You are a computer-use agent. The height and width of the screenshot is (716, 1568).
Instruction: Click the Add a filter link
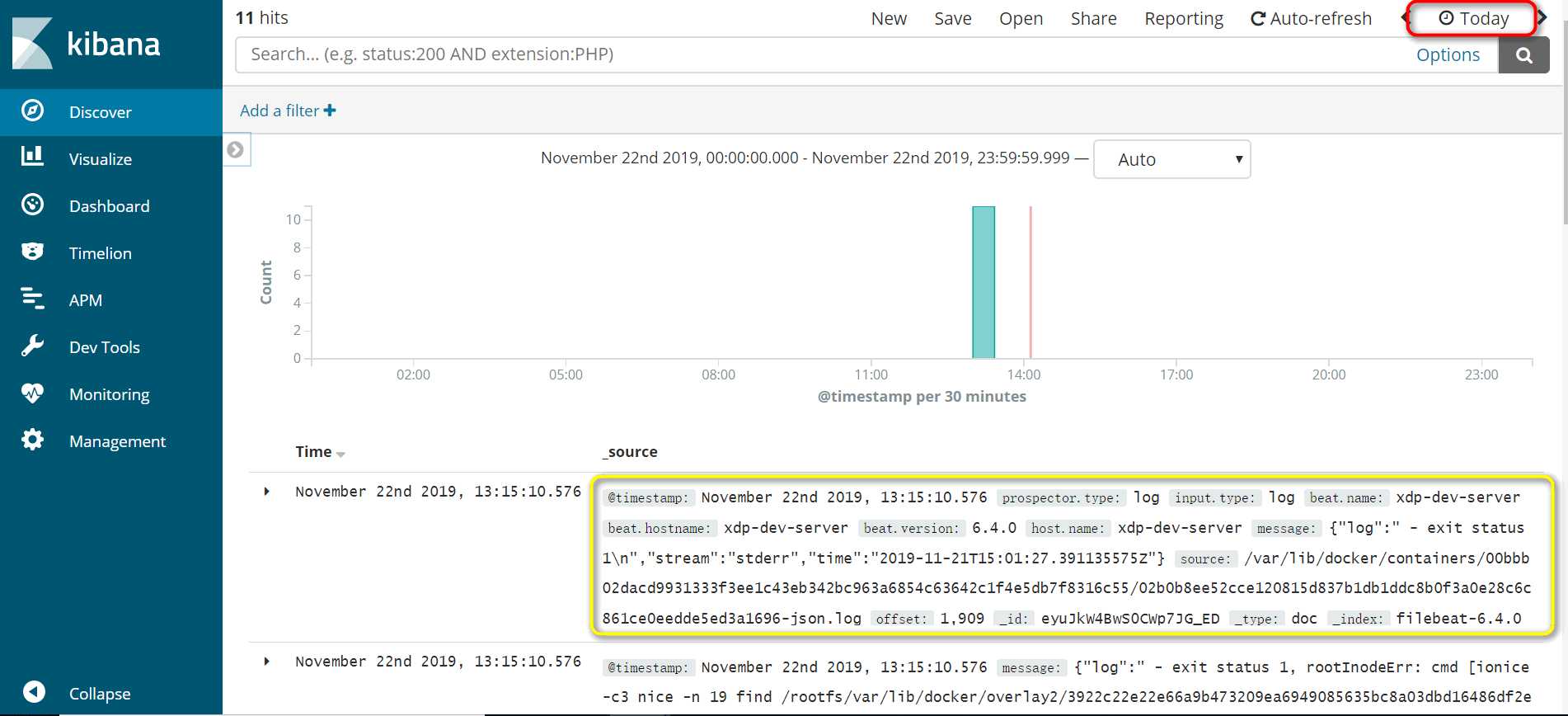(x=288, y=111)
